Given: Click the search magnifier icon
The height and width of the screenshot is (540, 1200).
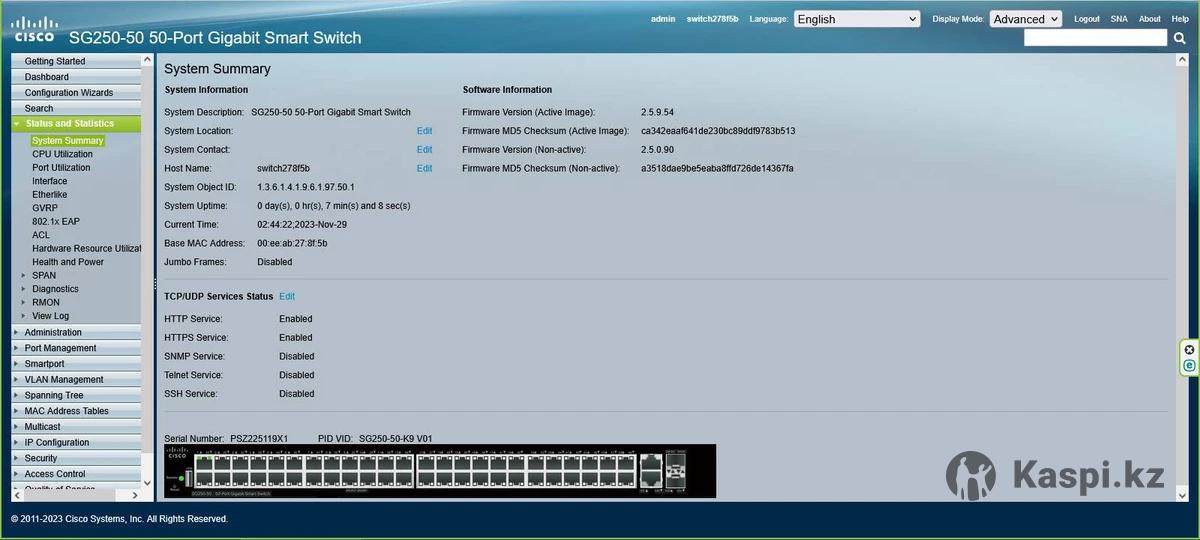Looking at the screenshot, I should coord(1181,38).
